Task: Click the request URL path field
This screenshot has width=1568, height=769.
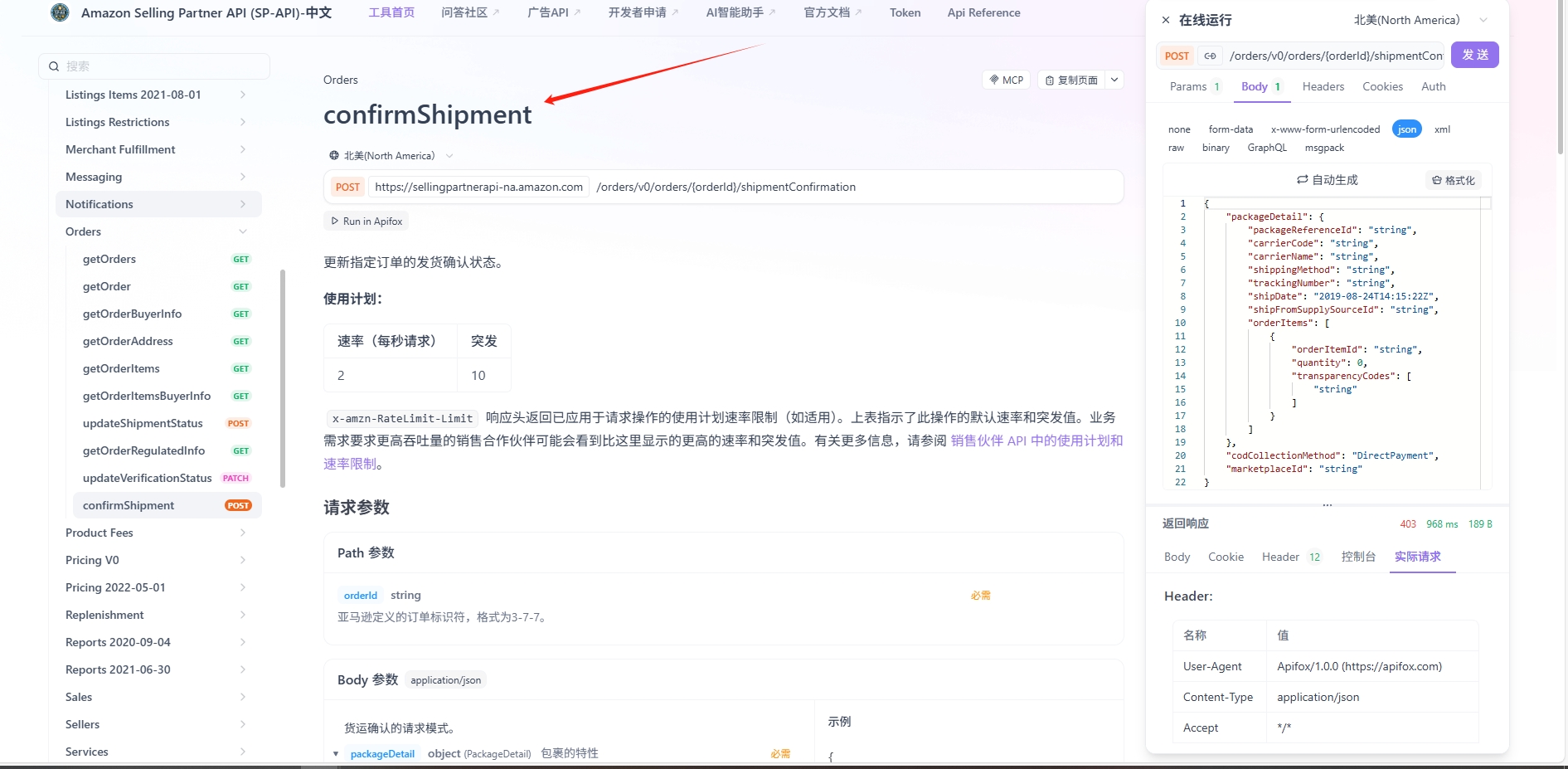Action: point(1335,56)
